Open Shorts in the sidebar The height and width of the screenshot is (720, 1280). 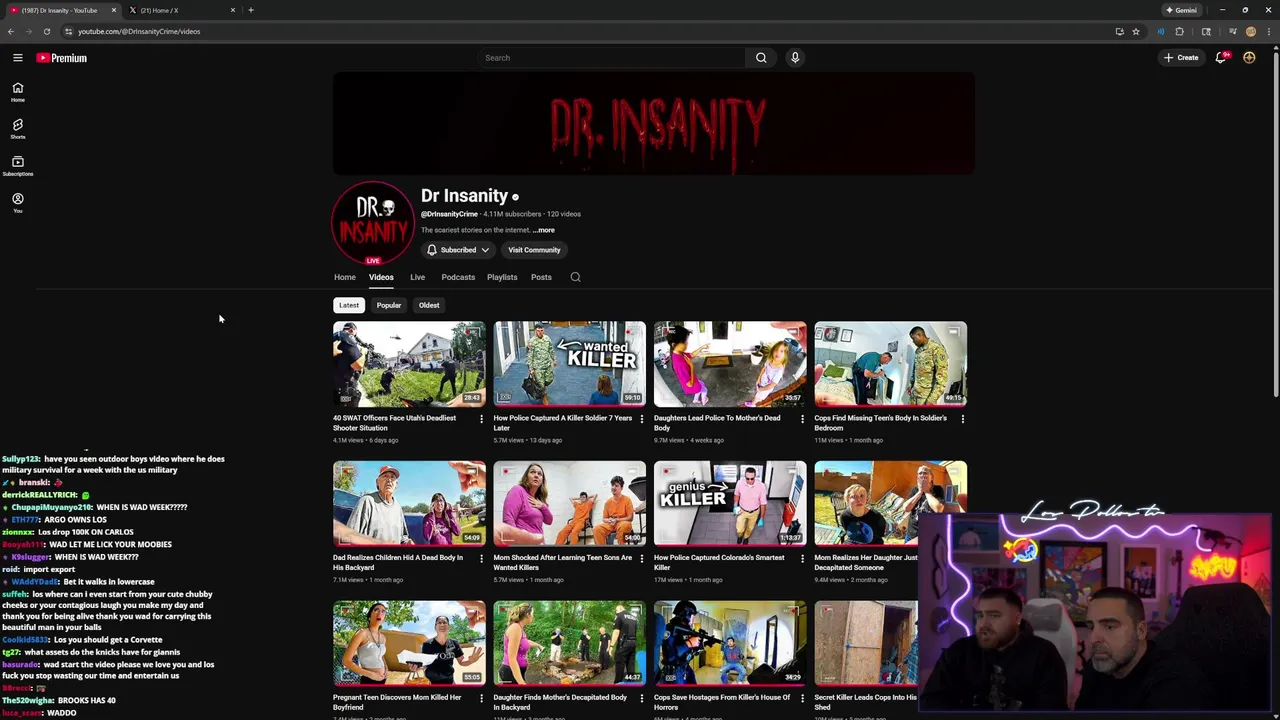coord(17,129)
